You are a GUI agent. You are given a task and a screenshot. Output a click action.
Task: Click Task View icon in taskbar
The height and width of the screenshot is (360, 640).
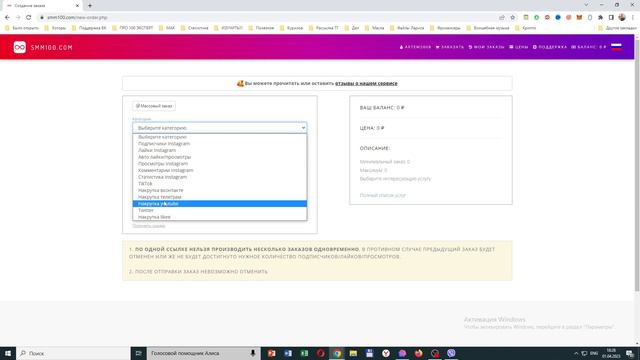[x=138, y=353]
